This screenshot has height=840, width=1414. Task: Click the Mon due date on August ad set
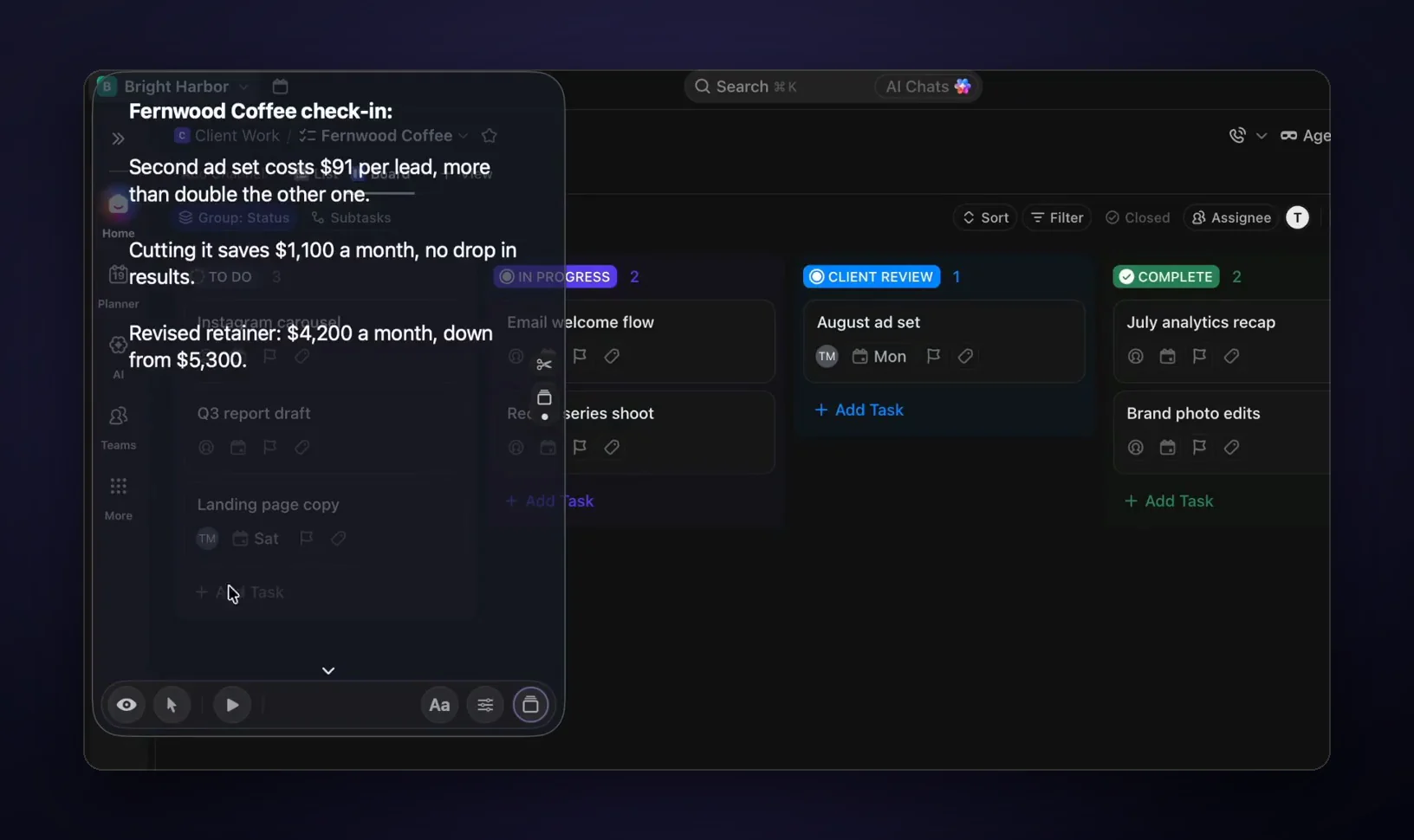pos(879,356)
